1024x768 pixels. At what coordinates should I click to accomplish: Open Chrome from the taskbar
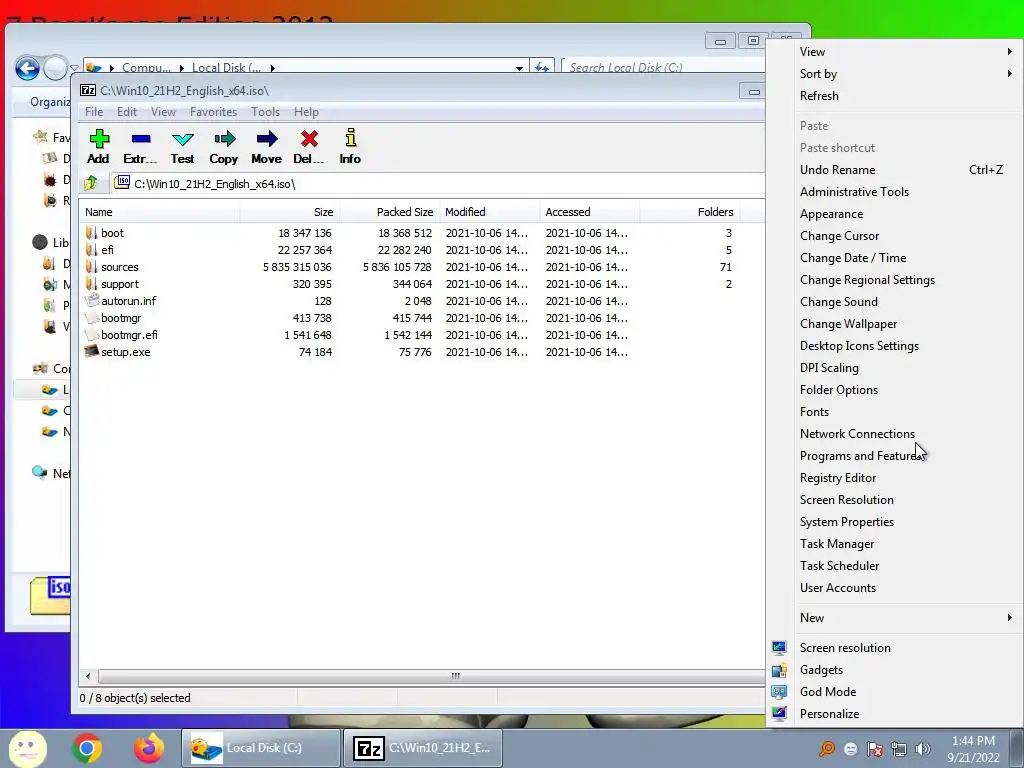[x=87, y=748]
